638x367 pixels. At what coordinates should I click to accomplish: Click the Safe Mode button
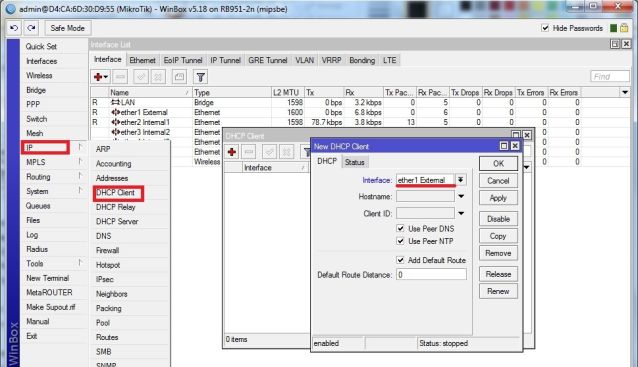tap(68, 28)
